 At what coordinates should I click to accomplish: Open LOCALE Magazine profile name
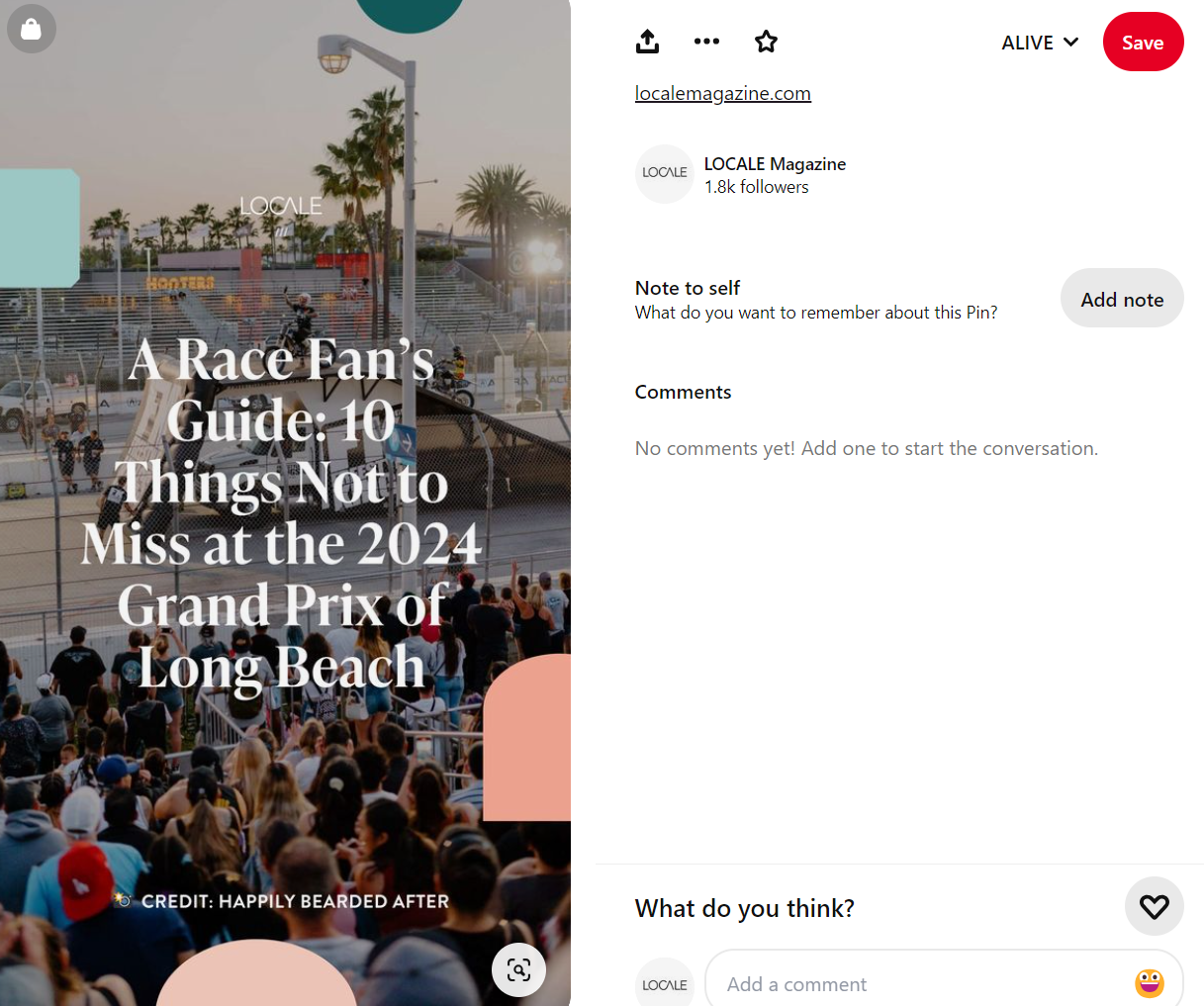775,164
